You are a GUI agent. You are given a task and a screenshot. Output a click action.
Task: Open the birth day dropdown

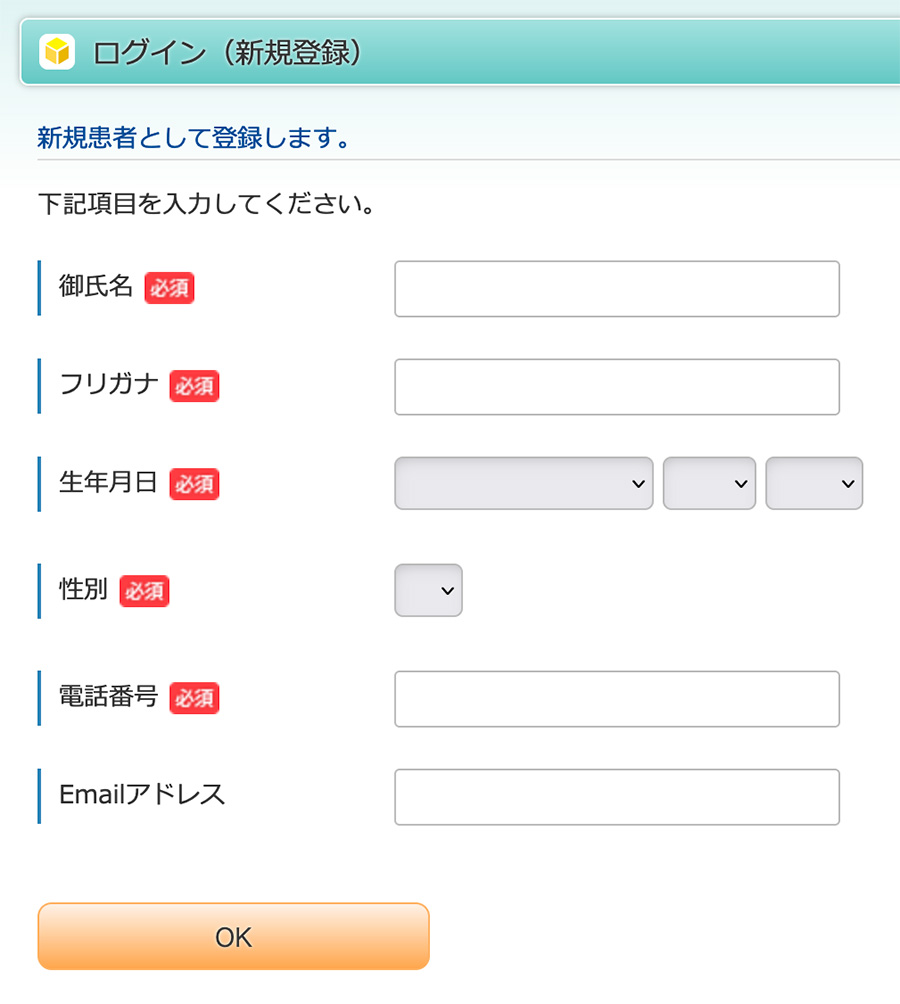tap(814, 483)
